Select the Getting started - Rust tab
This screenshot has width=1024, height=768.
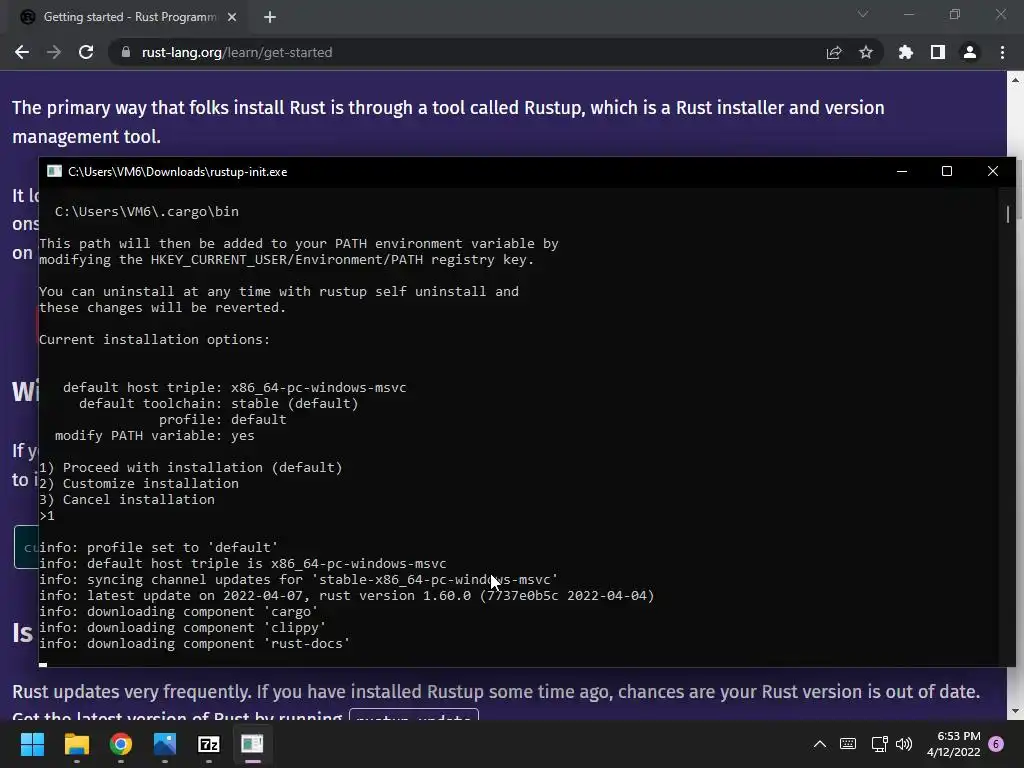[129, 17]
